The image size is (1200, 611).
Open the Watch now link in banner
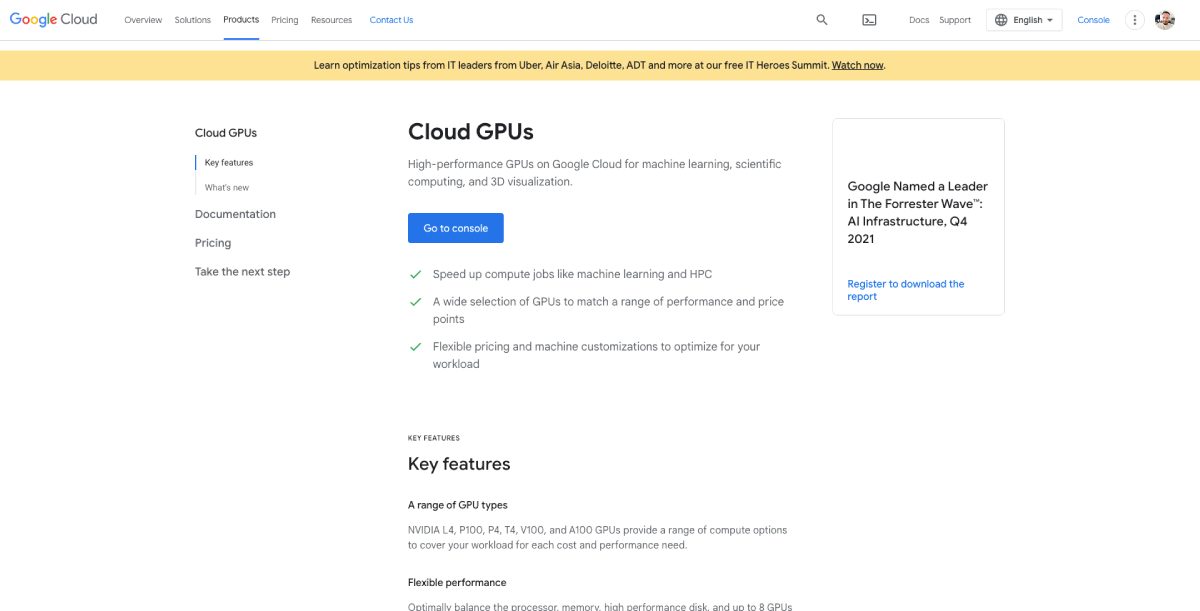[856, 64]
